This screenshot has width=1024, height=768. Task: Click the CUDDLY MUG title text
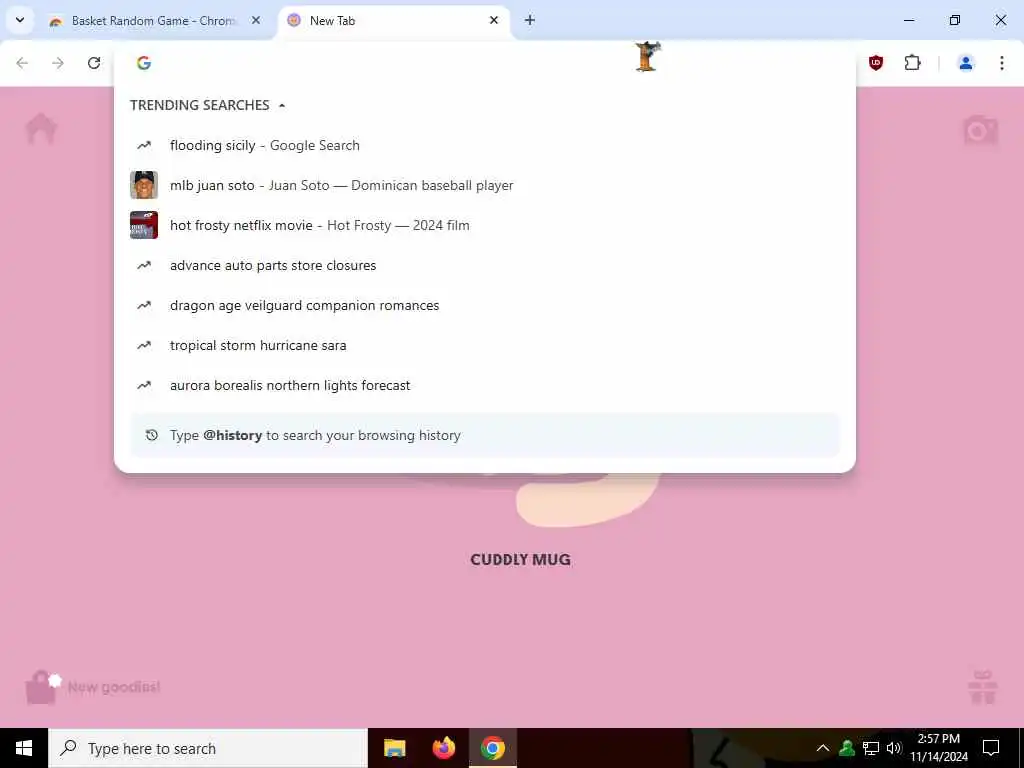(x=520, y=560)
